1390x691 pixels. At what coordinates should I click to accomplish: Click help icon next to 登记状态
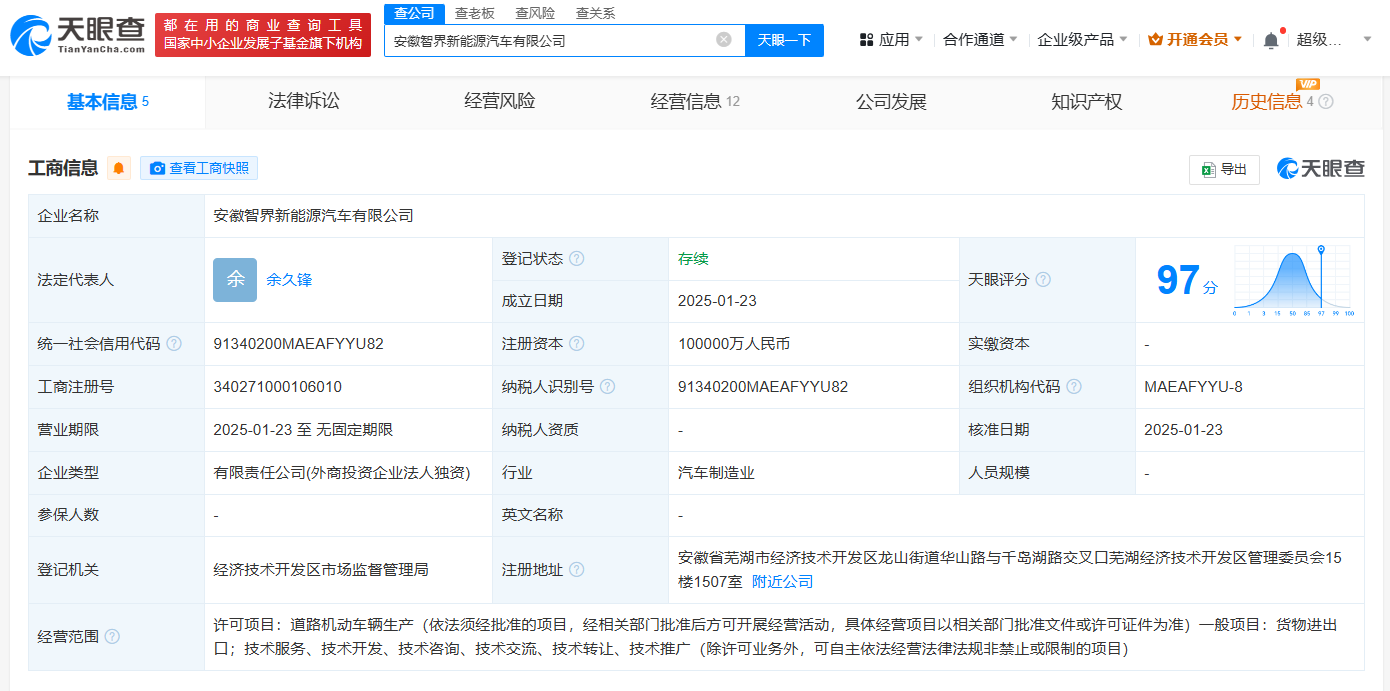(x=577, y=259)
